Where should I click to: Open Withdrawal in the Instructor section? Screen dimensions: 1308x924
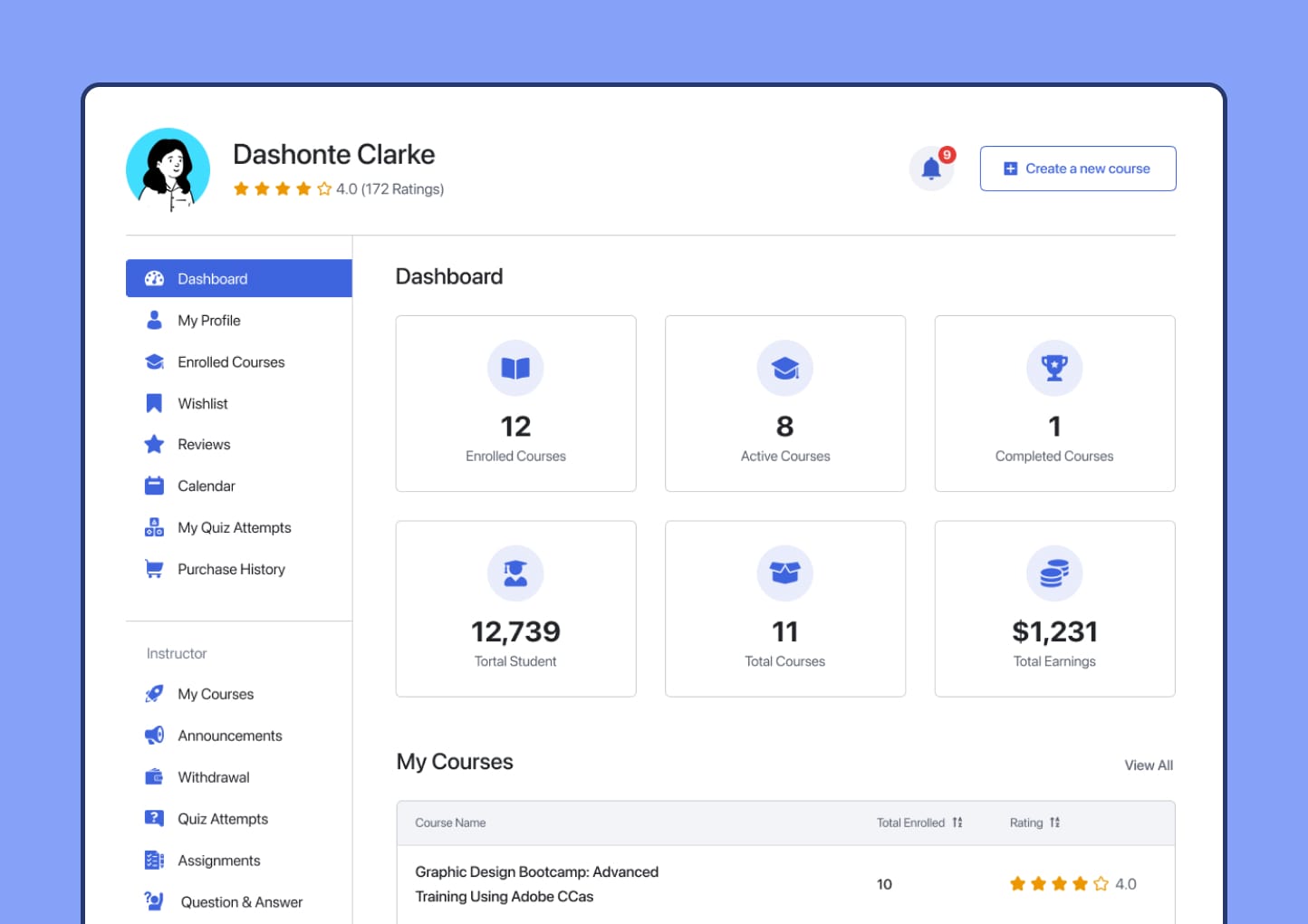coord(213,777)
